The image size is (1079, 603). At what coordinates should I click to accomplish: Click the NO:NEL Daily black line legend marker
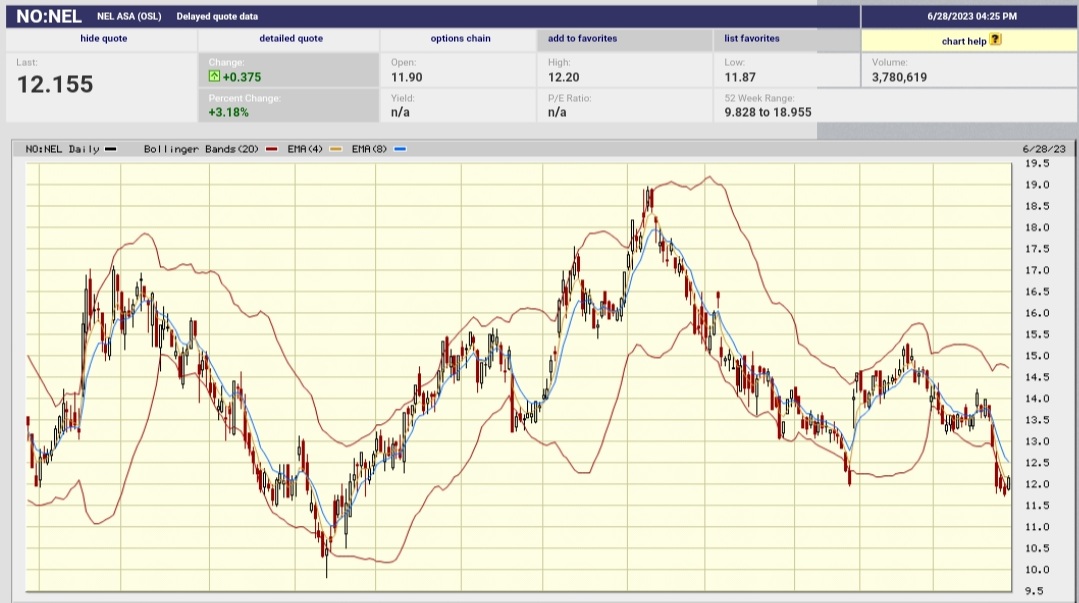coord(110,148)
